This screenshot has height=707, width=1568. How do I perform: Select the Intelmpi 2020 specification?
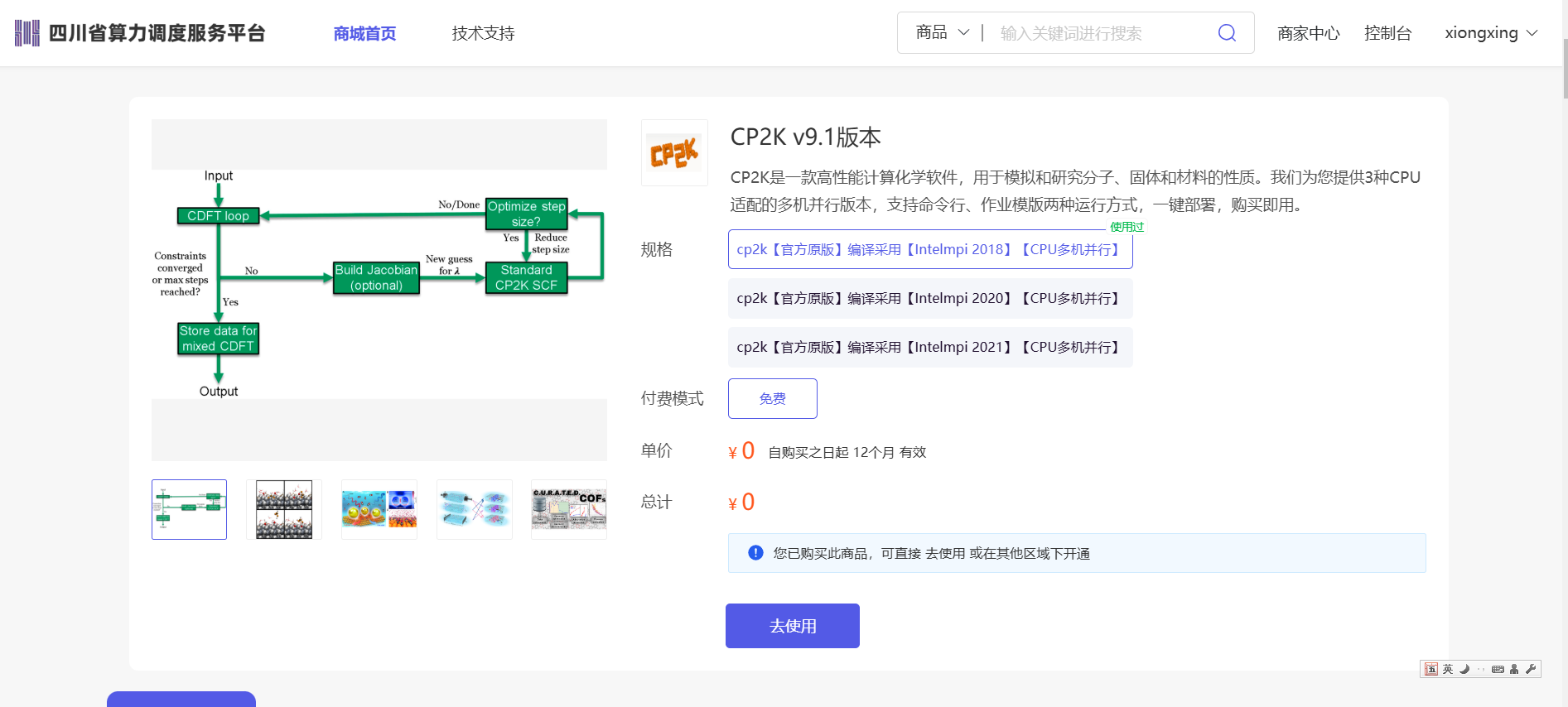[930, 298]
